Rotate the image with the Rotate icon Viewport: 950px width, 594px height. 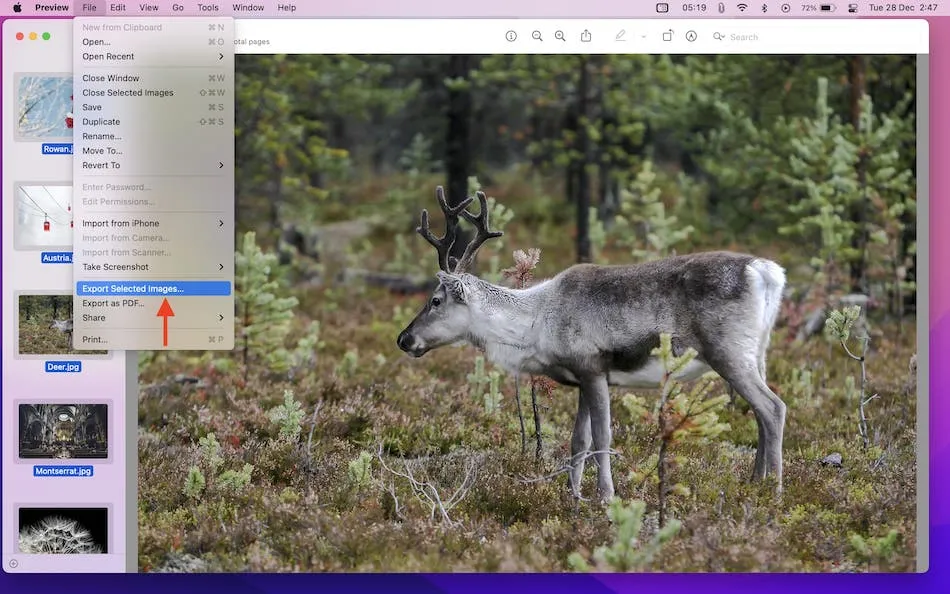point(667,36)
